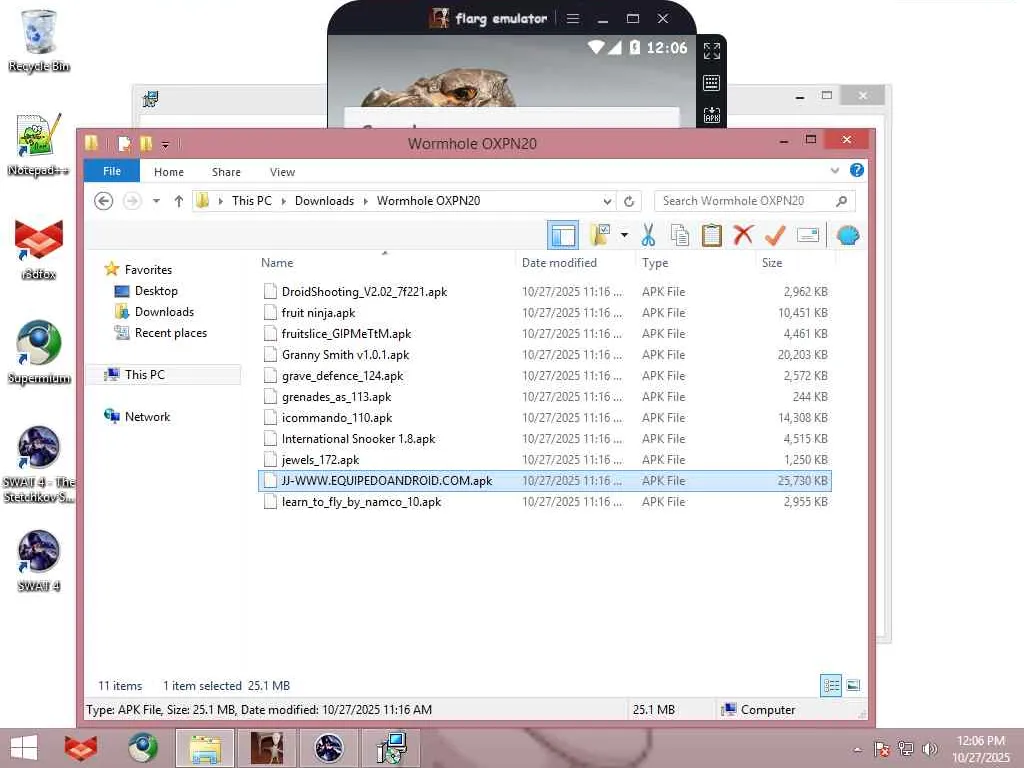
Task: Go back with the Back arrow
Action: (103, 200)
